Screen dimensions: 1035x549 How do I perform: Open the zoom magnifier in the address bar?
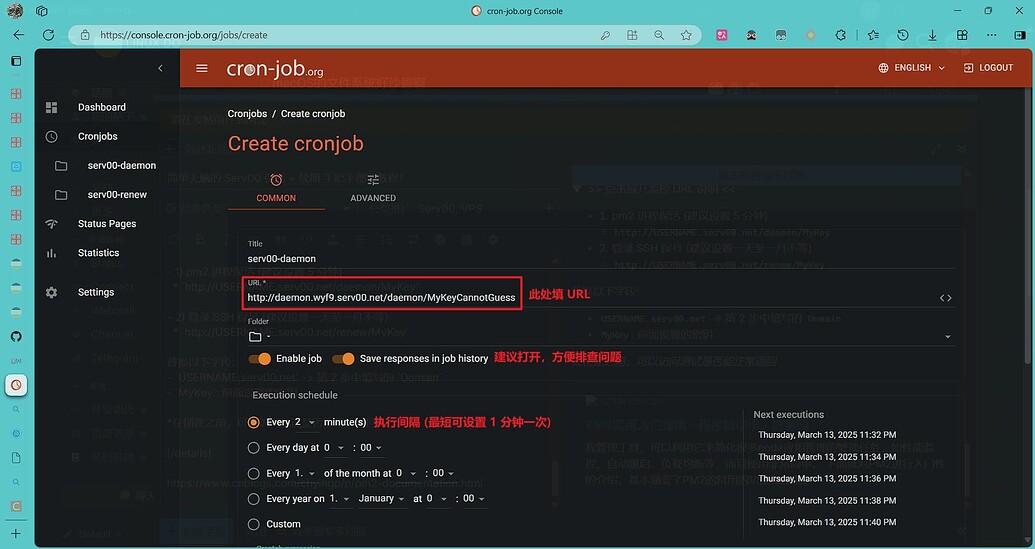click(659, 35)
